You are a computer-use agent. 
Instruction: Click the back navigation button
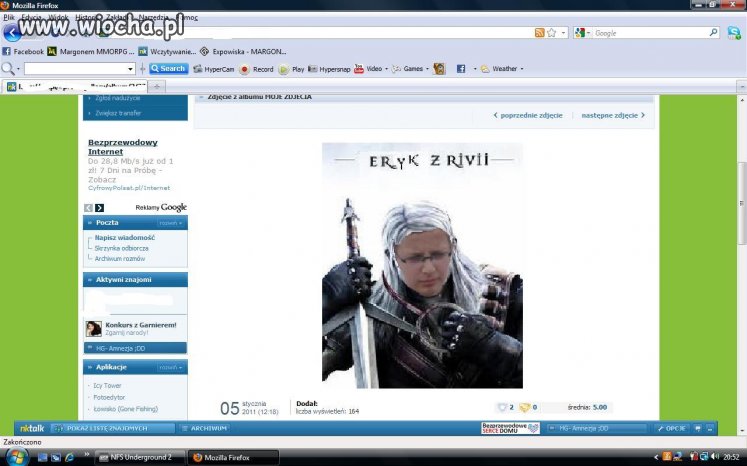point(11,33)
